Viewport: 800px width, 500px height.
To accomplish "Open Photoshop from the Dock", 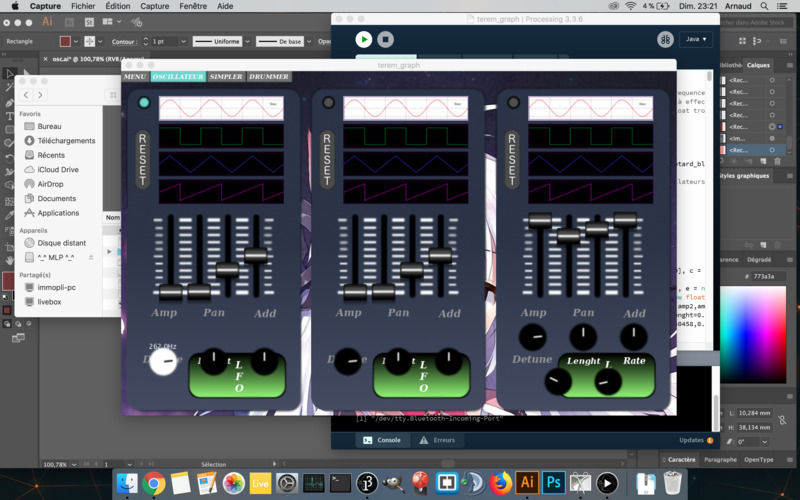I will pos(553,483).
